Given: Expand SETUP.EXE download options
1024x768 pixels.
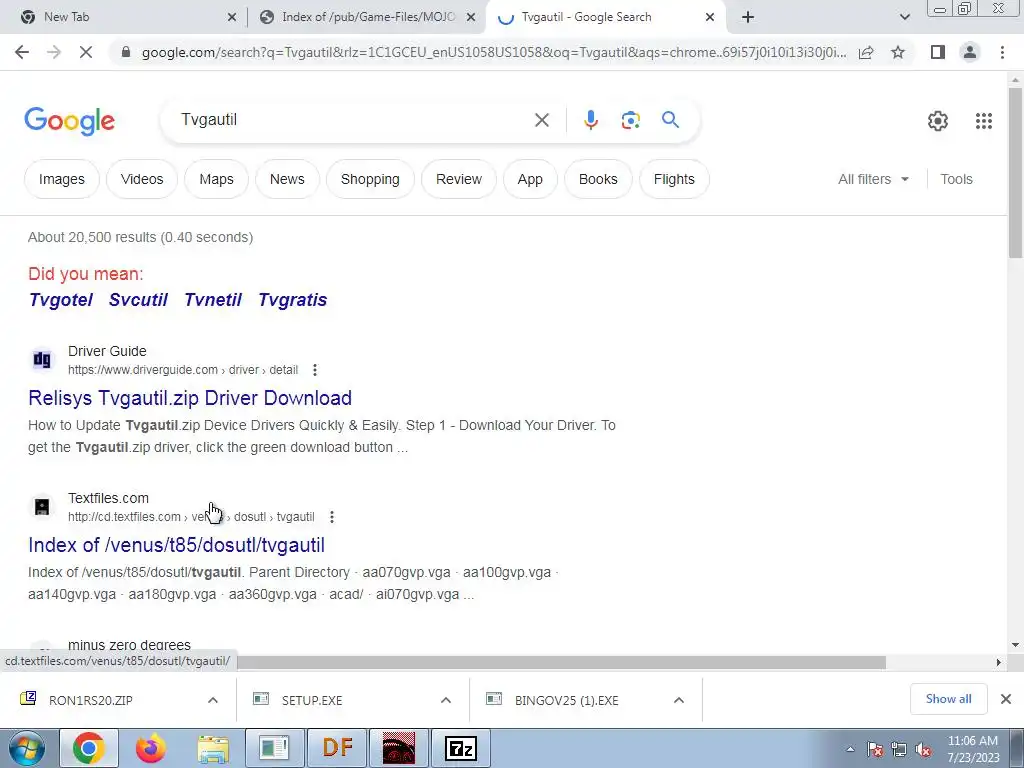Looking at the screenshot, I should click(x=446, y=700).
